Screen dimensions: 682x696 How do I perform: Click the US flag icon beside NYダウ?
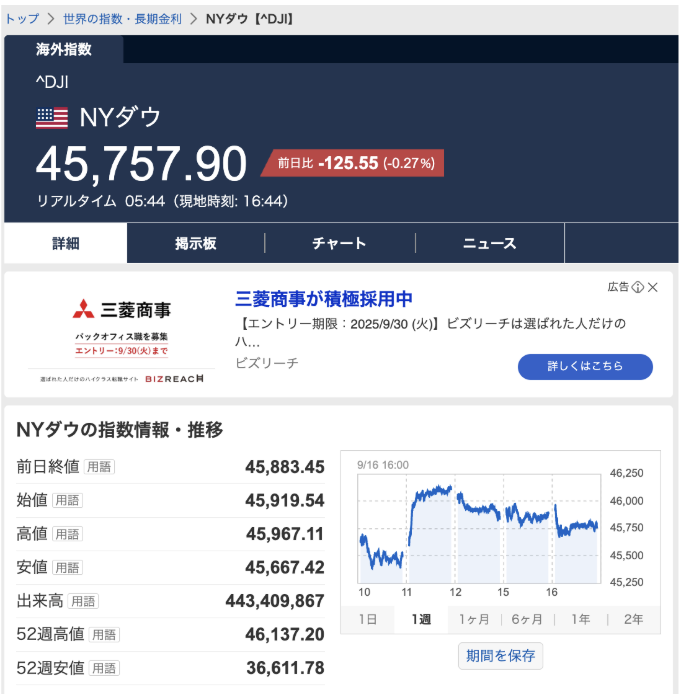(x=52, y=118)
